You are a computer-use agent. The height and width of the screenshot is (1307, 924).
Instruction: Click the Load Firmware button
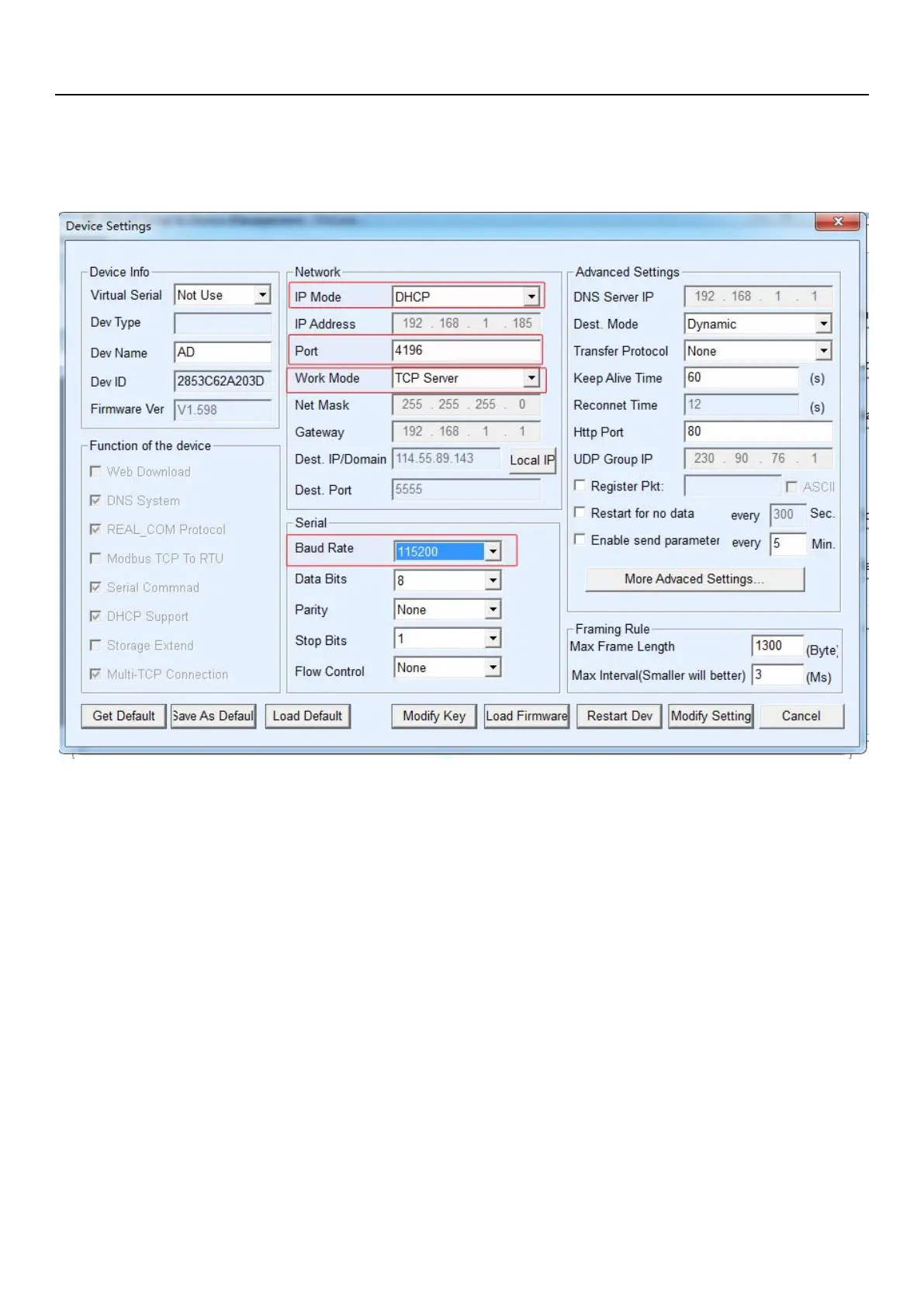tap(527, 716)
